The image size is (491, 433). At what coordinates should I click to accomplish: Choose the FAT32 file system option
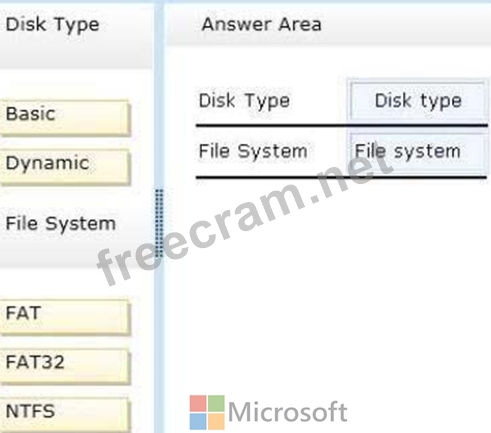tap(64, 366)
